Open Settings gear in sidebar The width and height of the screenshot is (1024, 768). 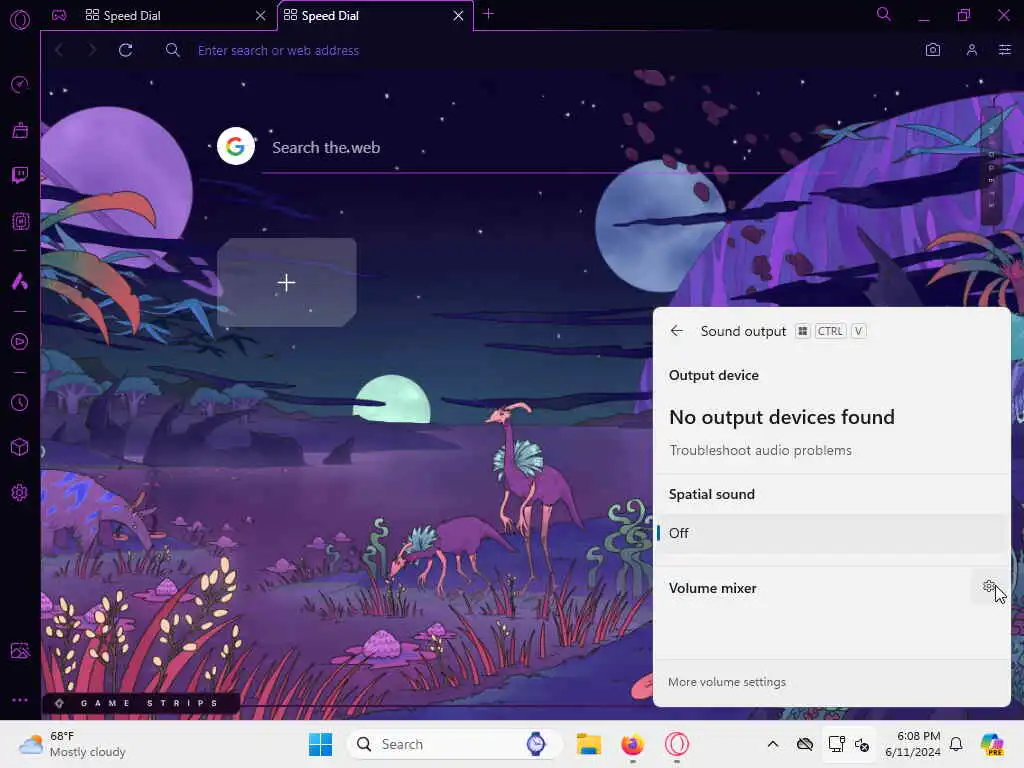click(x=20, y=492)
